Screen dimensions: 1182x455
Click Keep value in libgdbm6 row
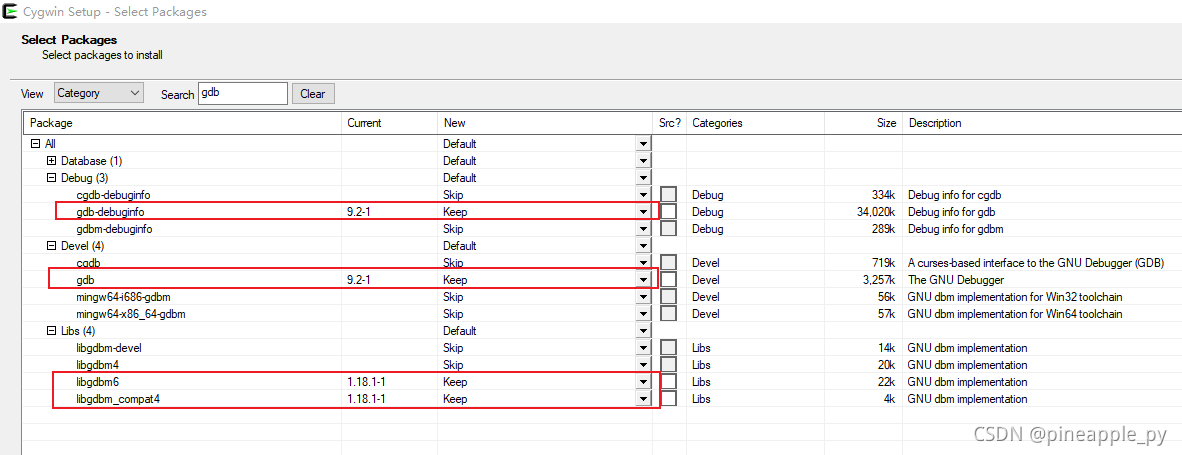tap(455, 382)
